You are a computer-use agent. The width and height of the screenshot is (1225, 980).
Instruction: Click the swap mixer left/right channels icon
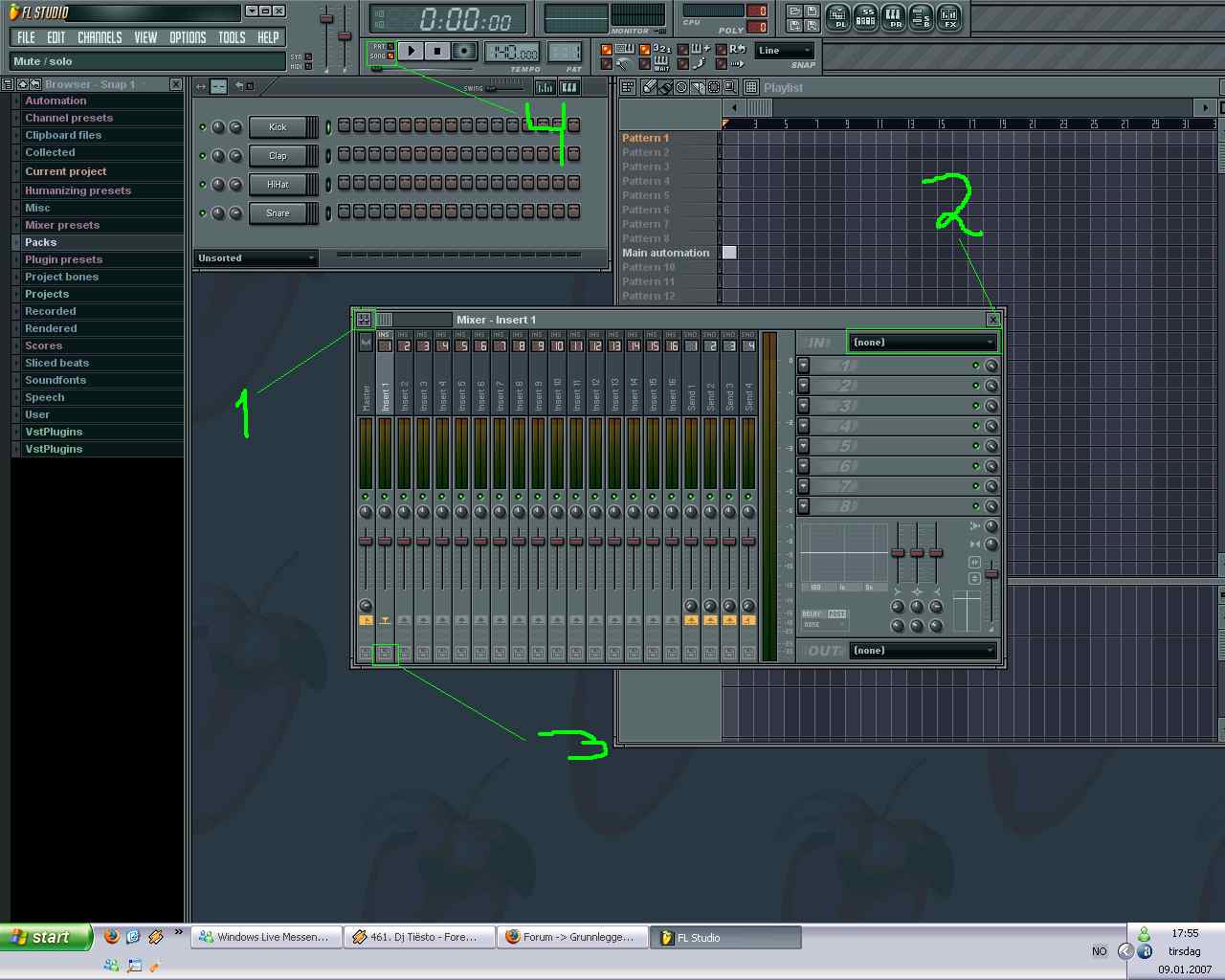coord(975,562)
